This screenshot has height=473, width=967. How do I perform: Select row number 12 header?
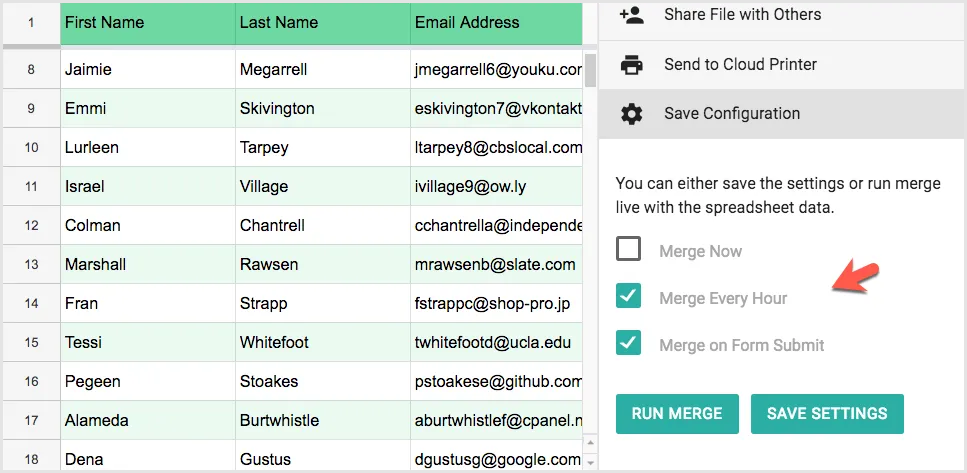pos(31,226)
